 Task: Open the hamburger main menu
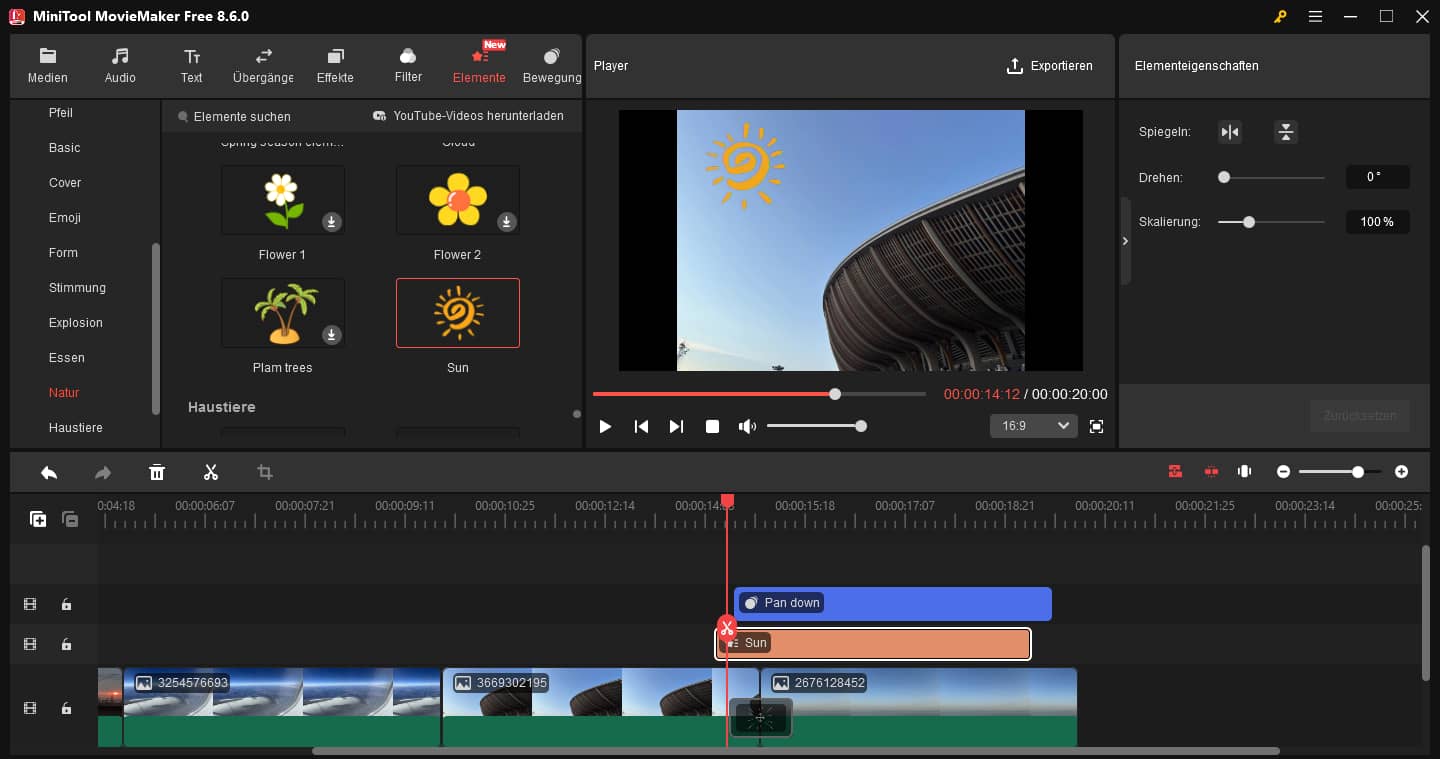click(x=1315, y=17)
